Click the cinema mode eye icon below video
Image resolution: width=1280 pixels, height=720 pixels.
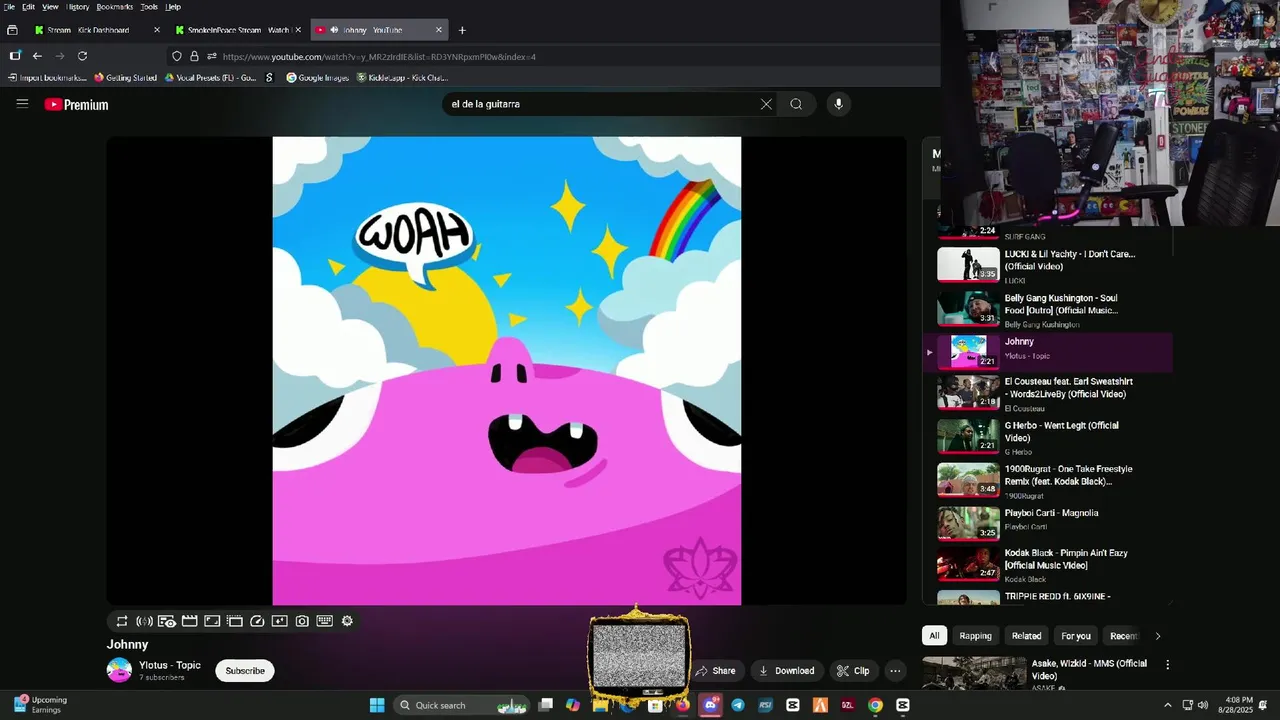167,621
